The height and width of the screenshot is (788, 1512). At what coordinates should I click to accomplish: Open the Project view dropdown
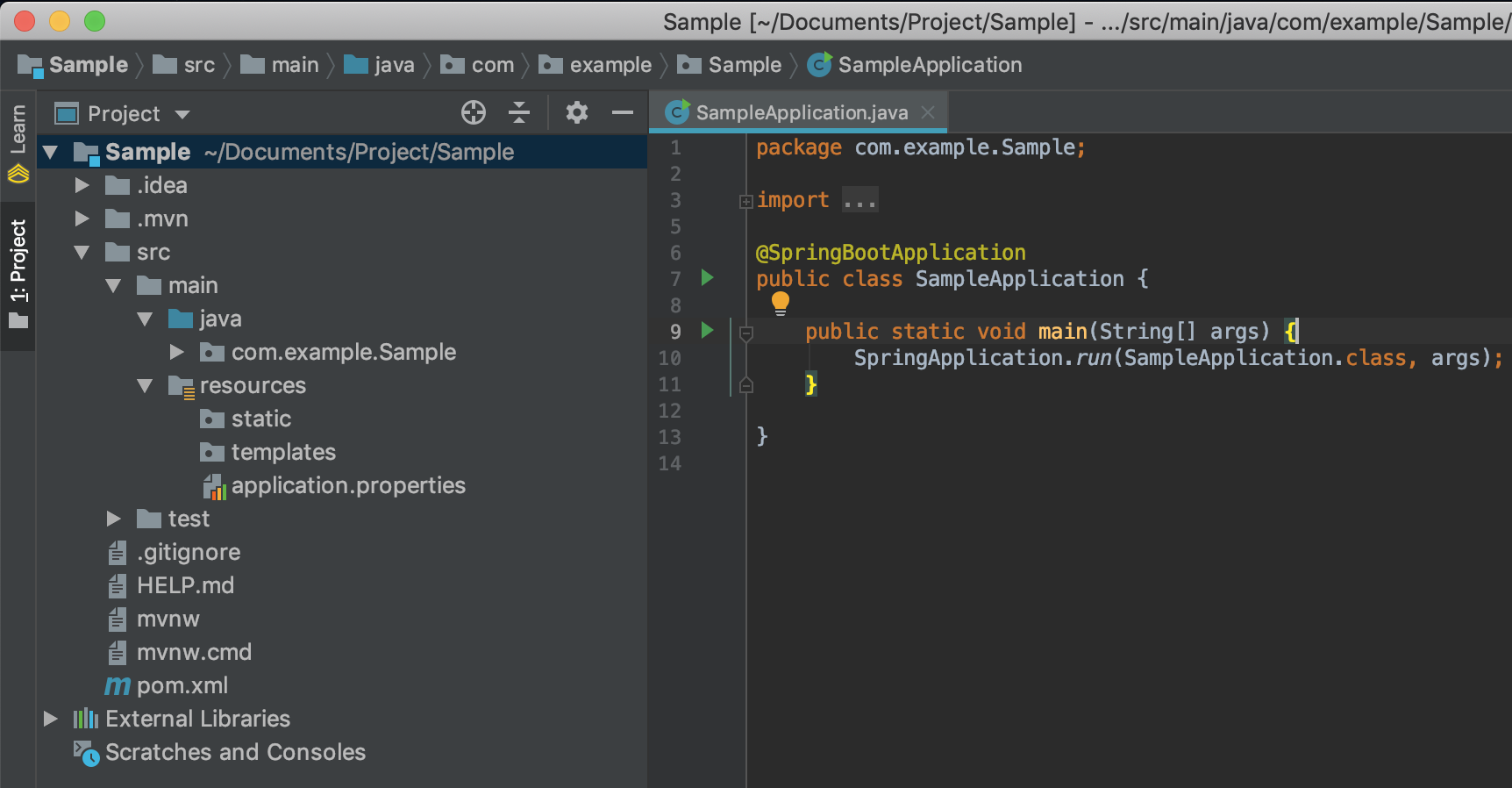click(x=182, y=114)
